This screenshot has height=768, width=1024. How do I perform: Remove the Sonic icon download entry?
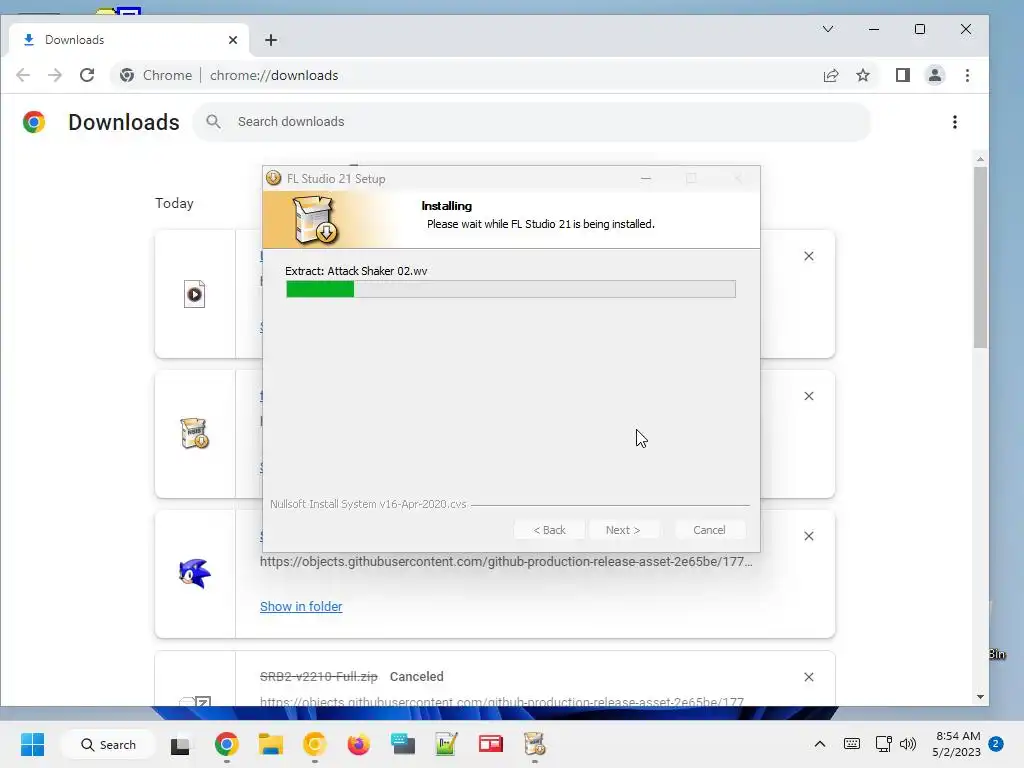(x=808, y=536)
